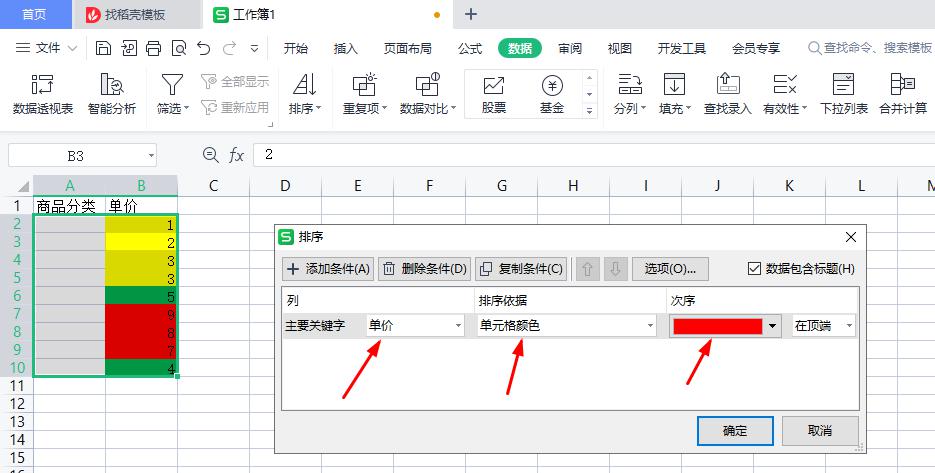Open the 会员专享 ribbon tab

[756, 48]
